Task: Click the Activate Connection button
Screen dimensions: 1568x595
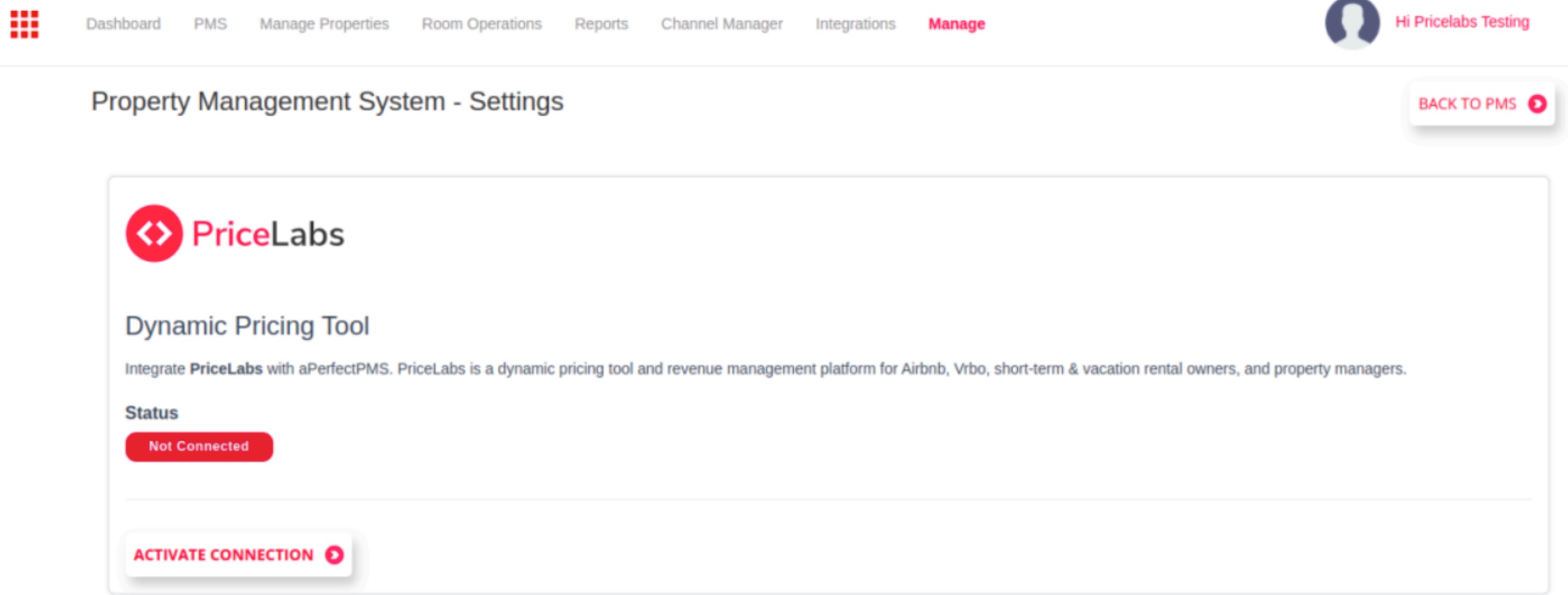Action: click(x=239, y=555)
